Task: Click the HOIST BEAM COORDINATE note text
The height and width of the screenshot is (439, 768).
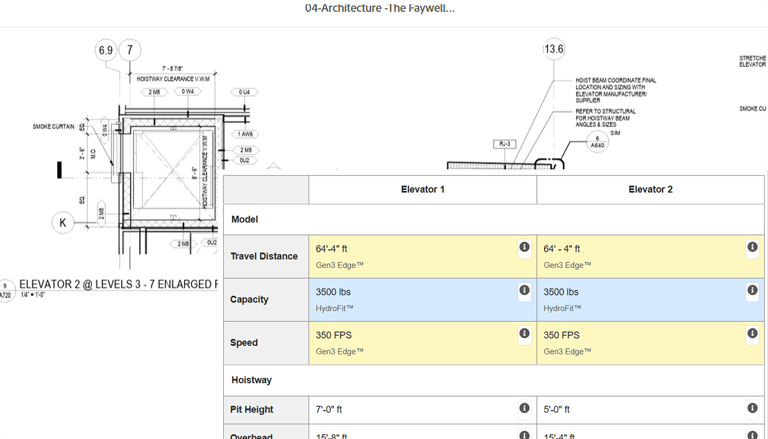Action: tap(615, 90)
